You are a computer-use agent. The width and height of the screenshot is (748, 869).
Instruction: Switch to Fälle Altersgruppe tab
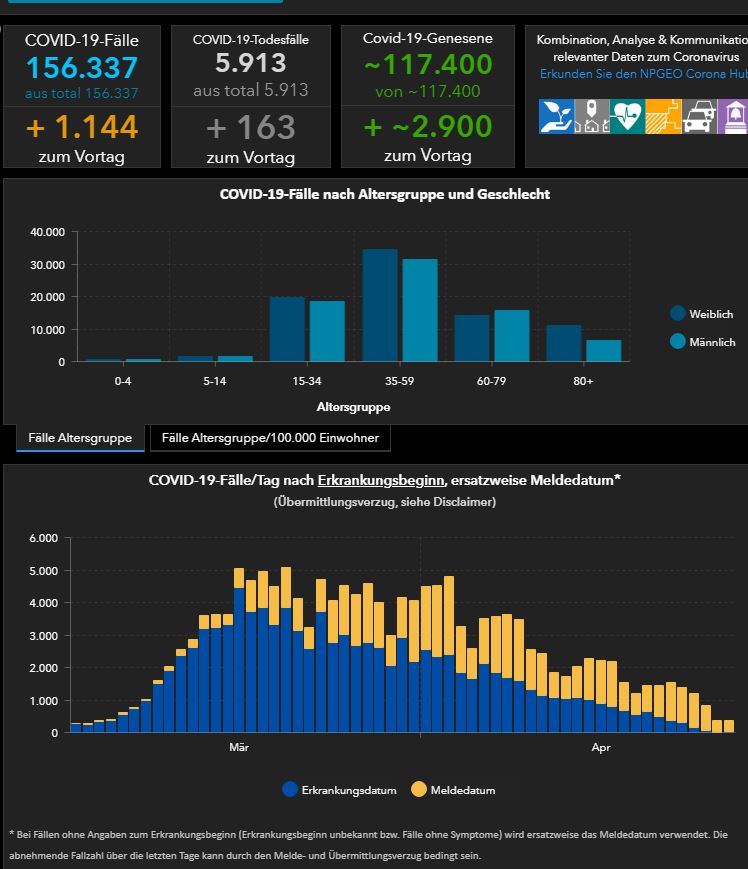tap(80, 438)
